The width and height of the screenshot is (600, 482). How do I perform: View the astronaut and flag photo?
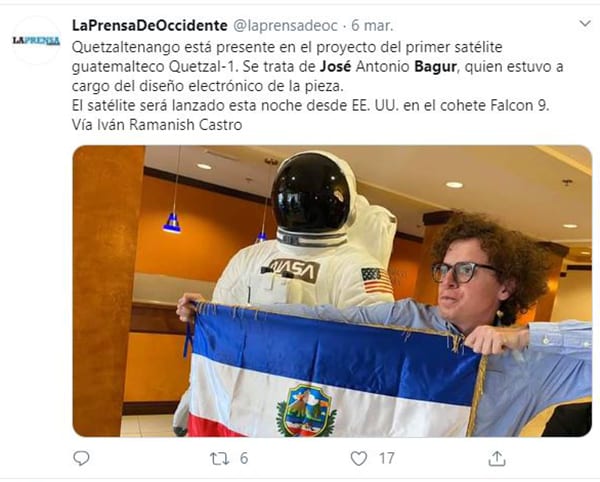332,291
